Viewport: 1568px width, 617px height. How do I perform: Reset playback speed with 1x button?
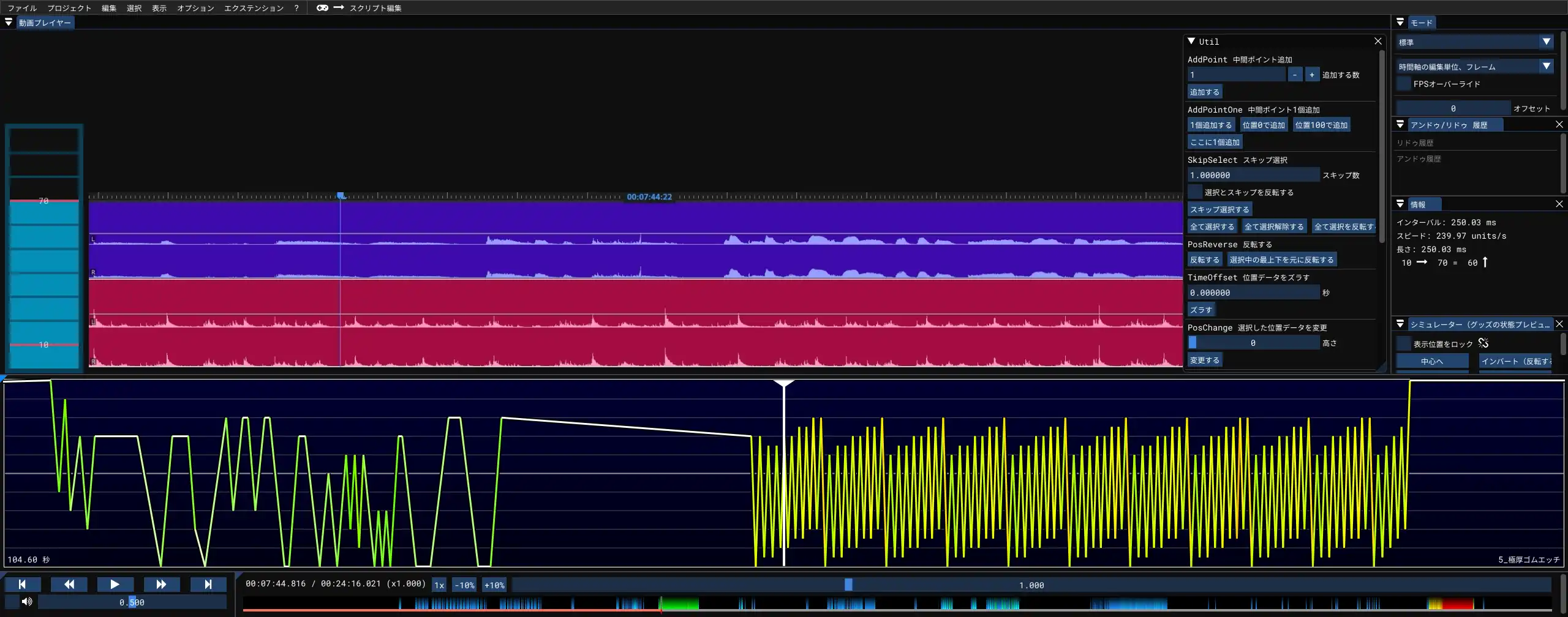click(x=439, y=585)
